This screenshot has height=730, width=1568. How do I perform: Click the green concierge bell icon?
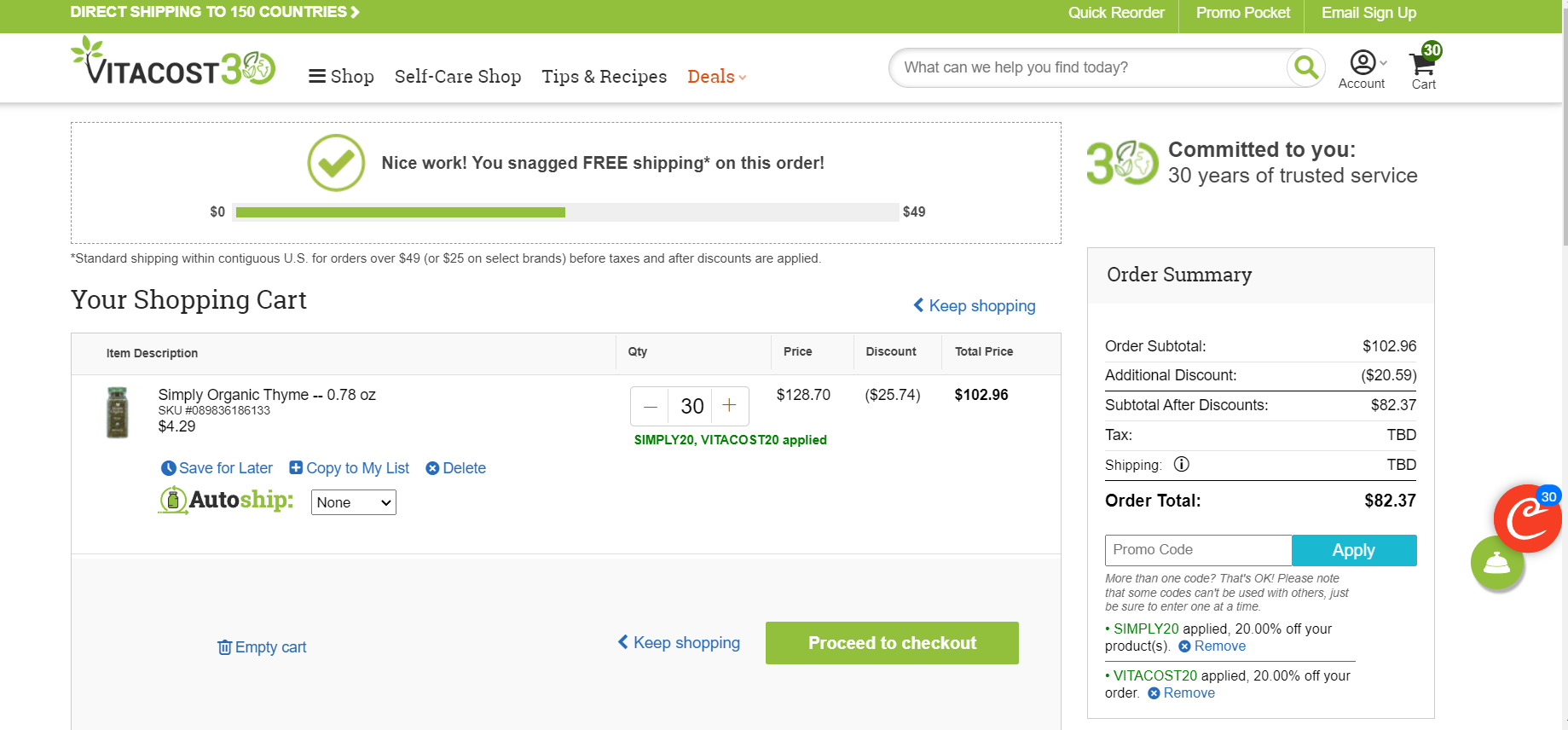tap(1497, 563)
